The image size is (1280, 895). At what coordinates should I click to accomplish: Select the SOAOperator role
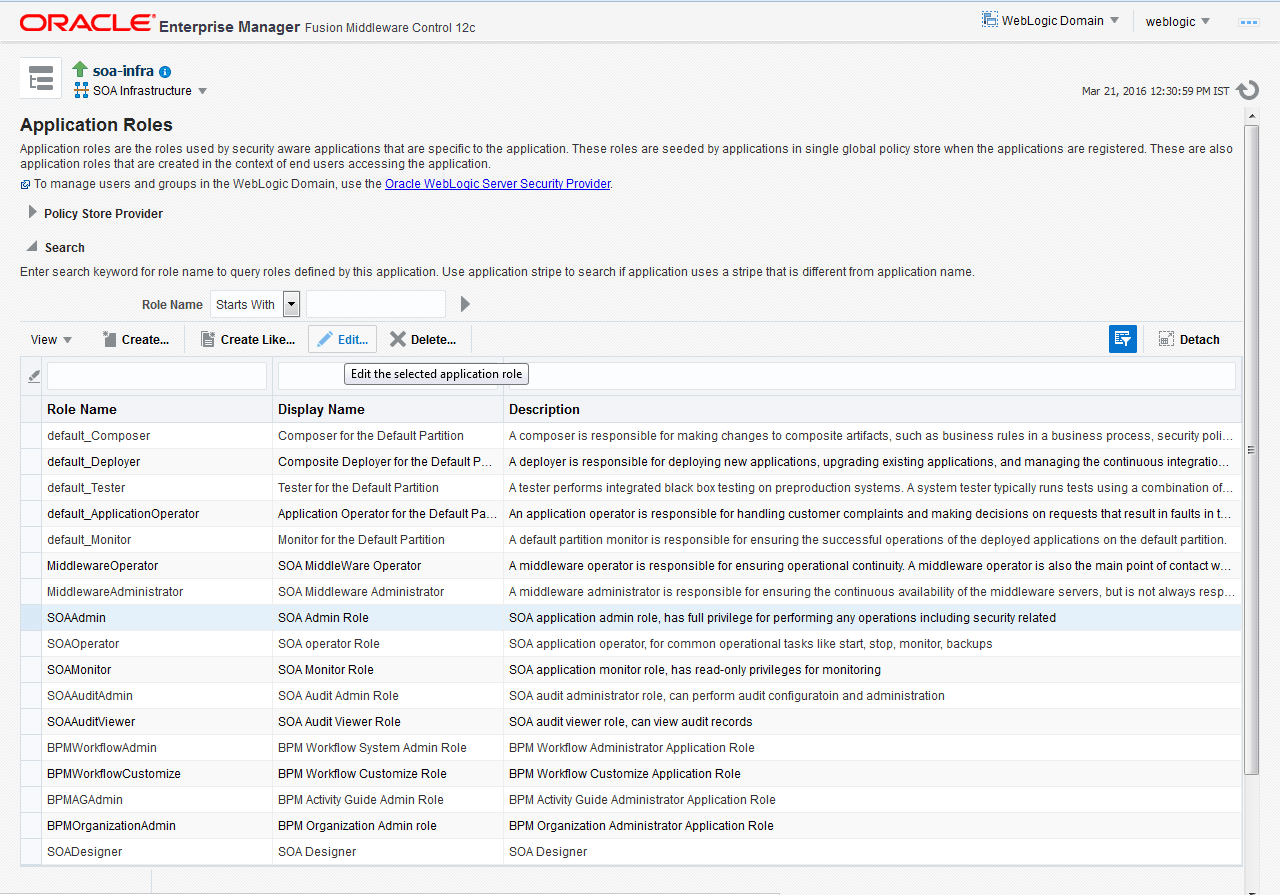click(x=83, y=644)
